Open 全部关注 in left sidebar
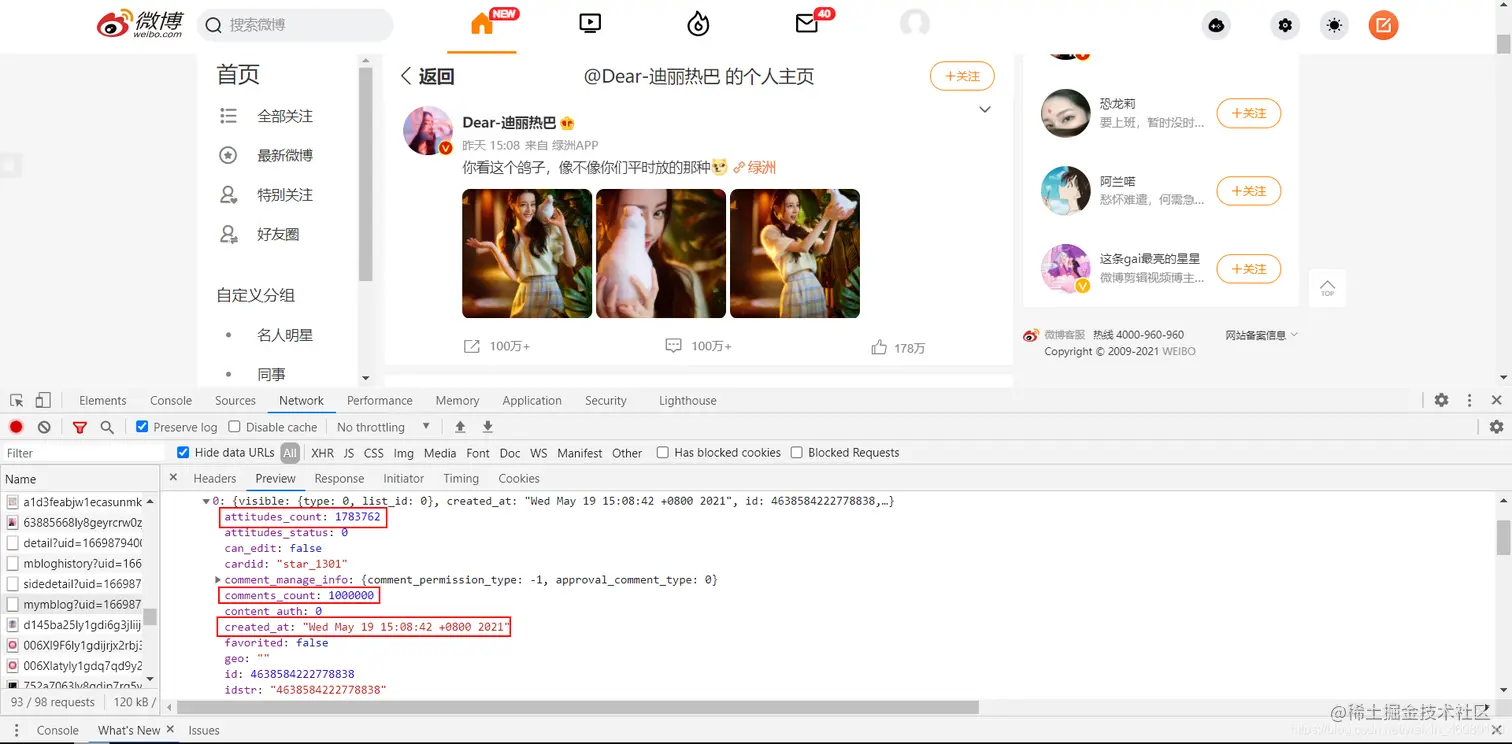 [x=285, y=116]
